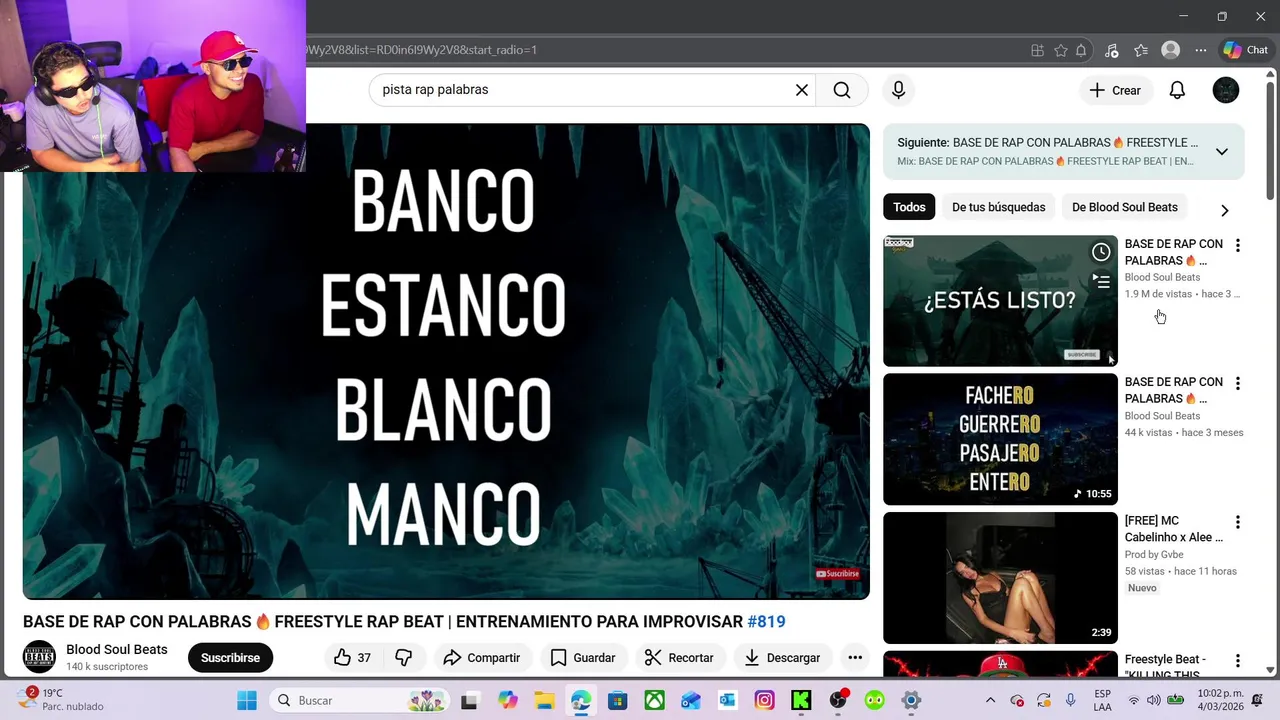Open File Explorer from the taskbar
The image size is (1280, 720).
click(543, 701)
